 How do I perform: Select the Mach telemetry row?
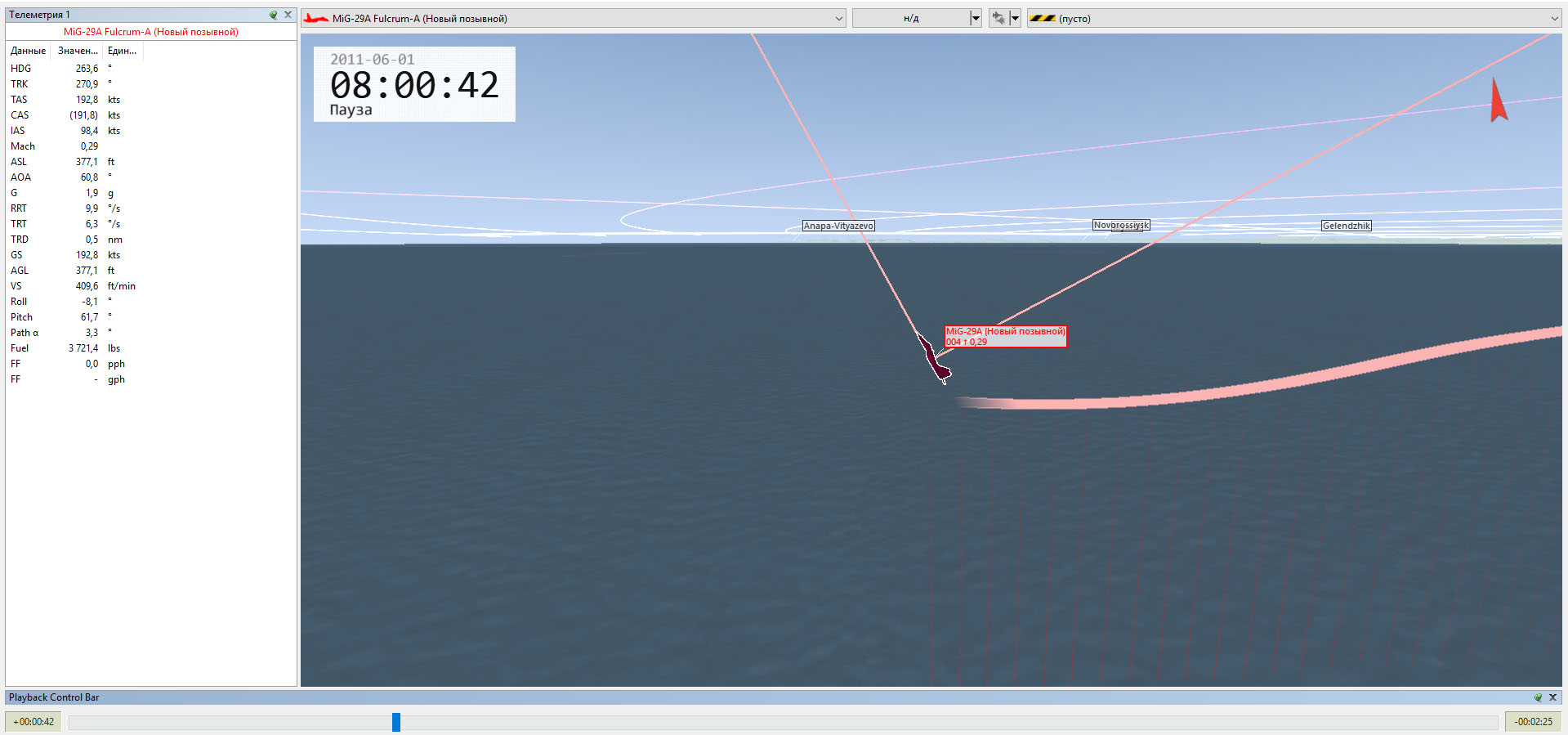tap(151, 146)
